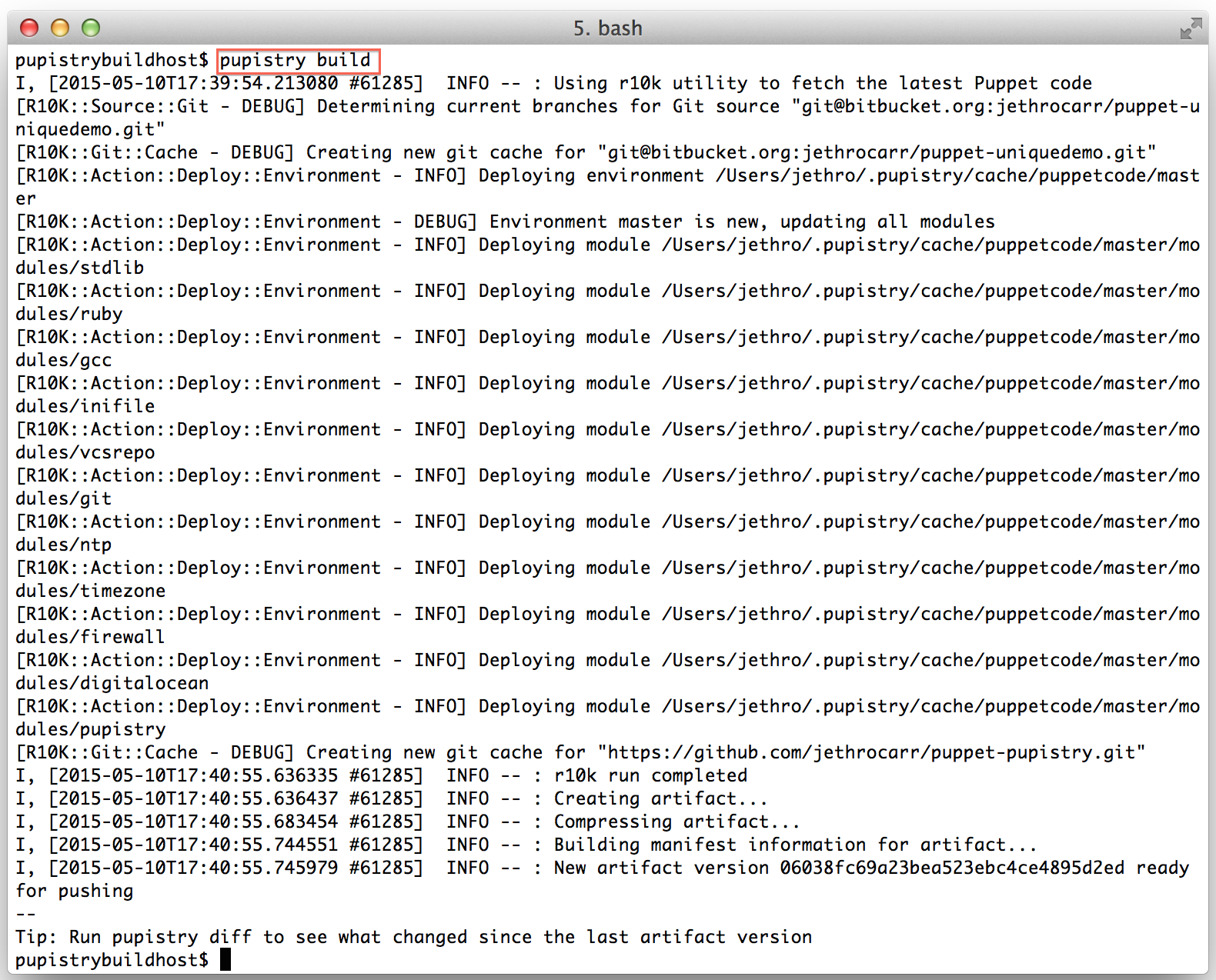Click the 'pupistry build' command text
1216x980 pixels.
click(296, 60)
